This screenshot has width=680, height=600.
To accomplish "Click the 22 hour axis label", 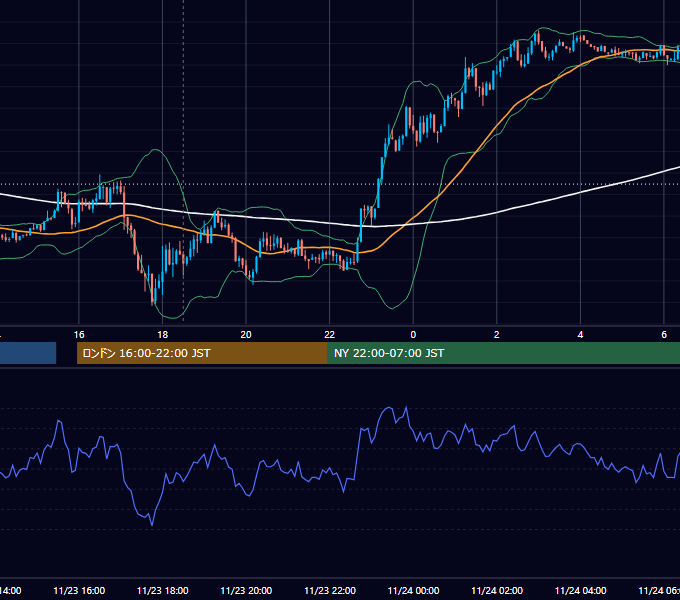I will (x=330, y=335).
